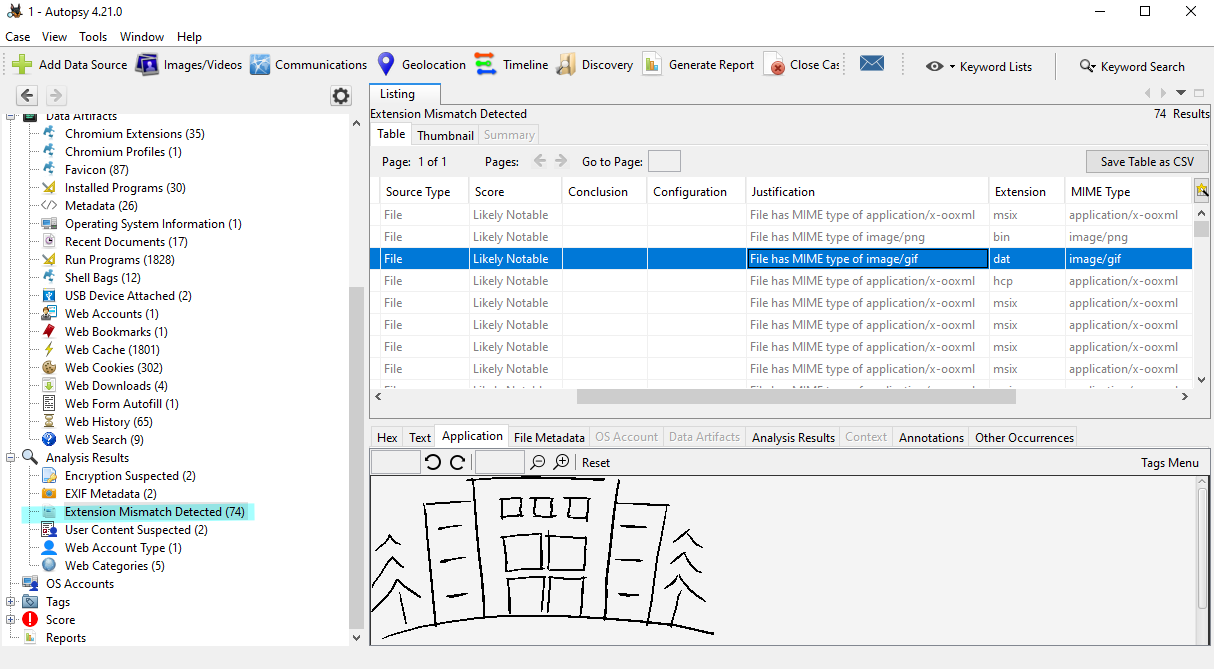
Task: Click the Generate Report toolbar icon
Action: (x=652, y=65)
